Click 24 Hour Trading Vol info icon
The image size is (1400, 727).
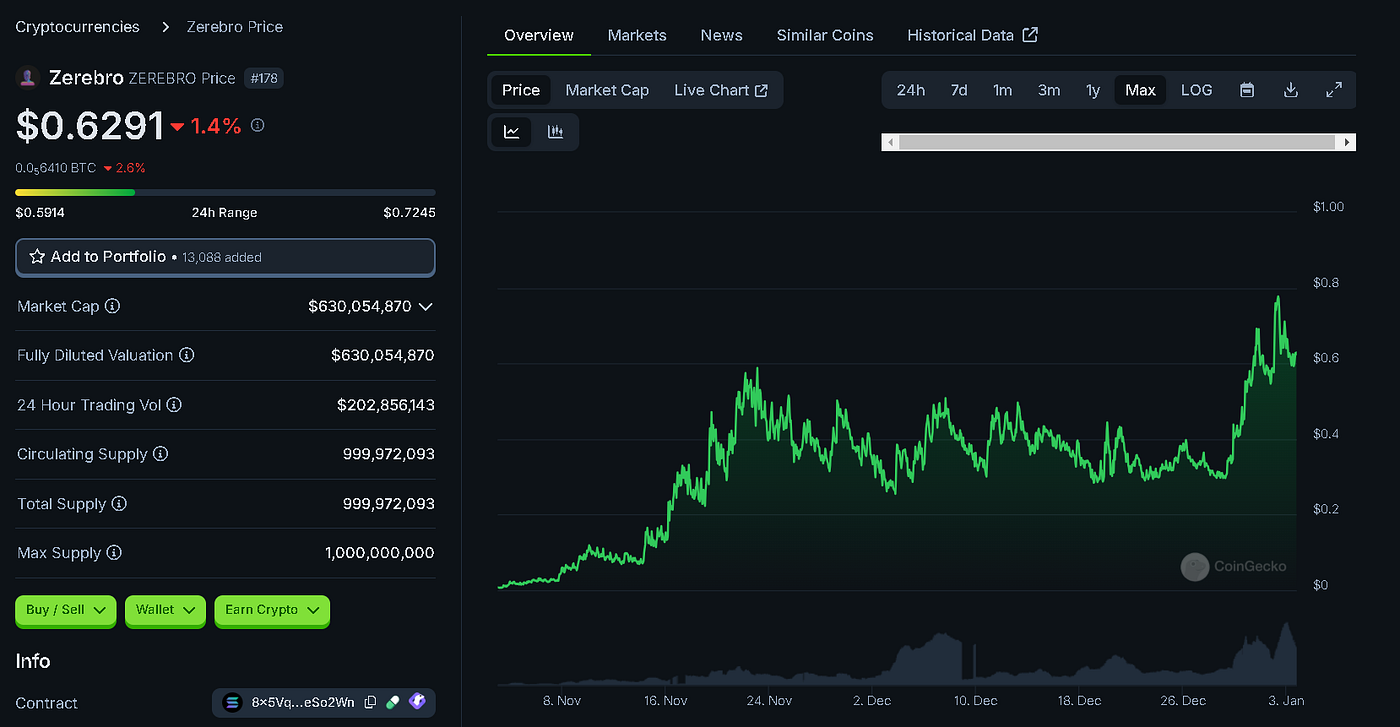pyautogui.click(x=174, y=405)
